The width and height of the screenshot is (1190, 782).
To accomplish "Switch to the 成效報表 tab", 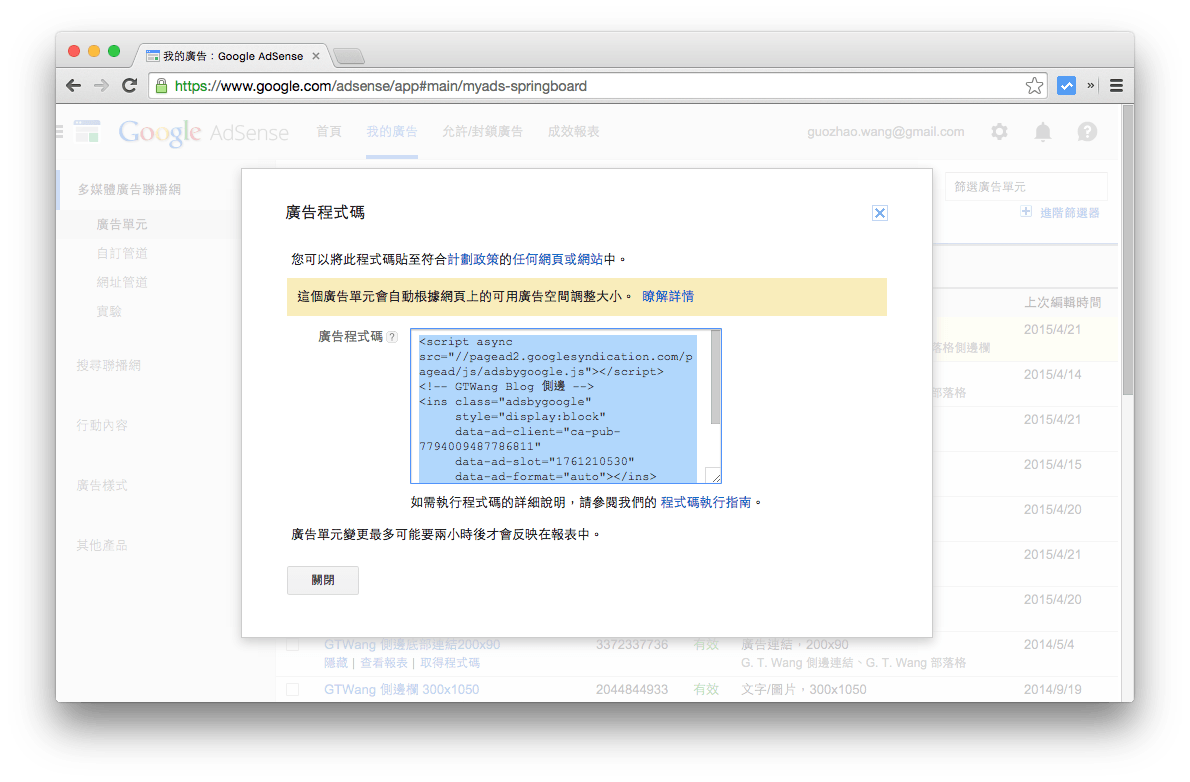I will point(573,132).
